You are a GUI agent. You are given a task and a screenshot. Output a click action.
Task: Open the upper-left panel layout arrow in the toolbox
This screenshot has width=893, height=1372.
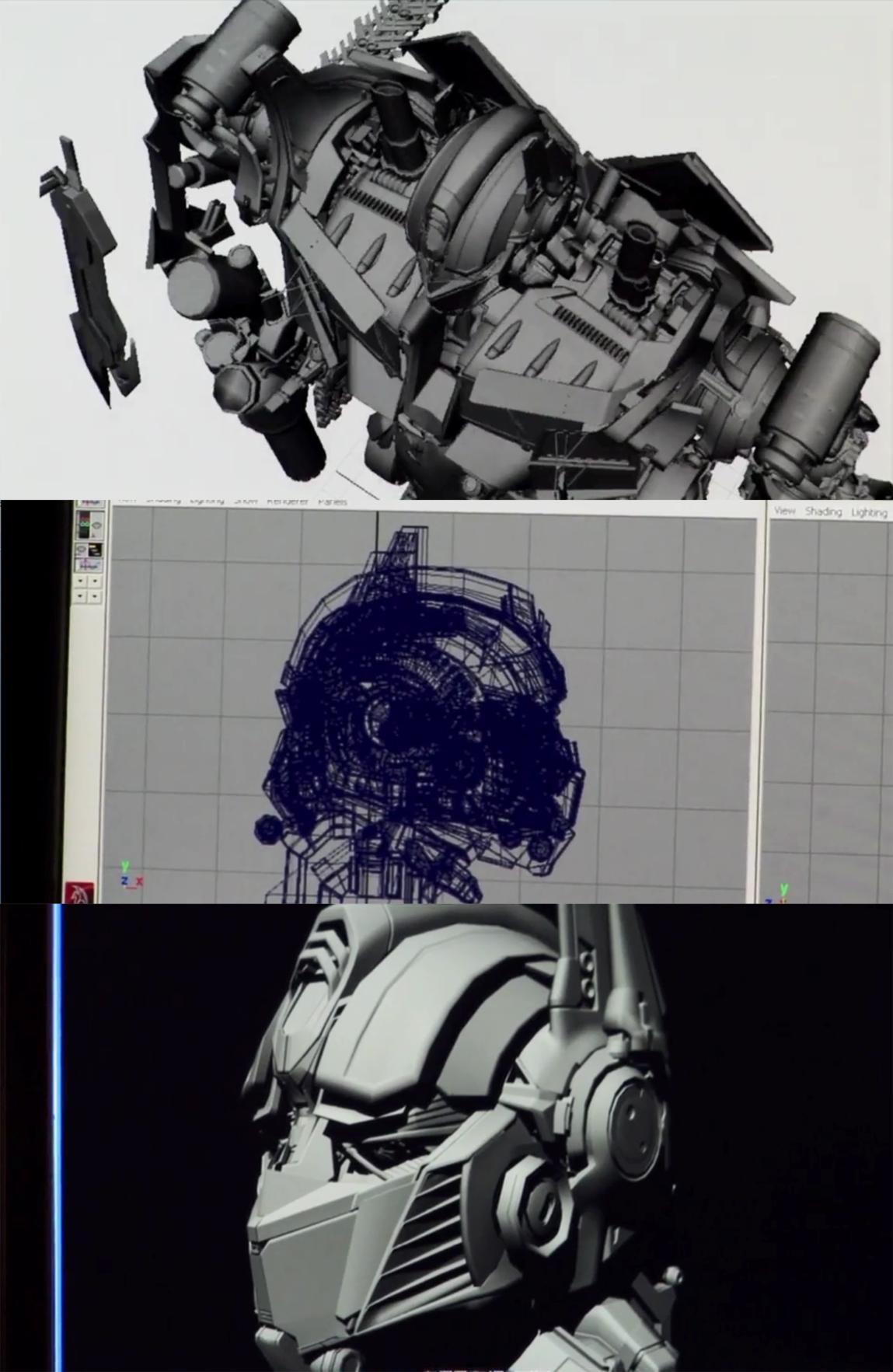tap(80, 581)
